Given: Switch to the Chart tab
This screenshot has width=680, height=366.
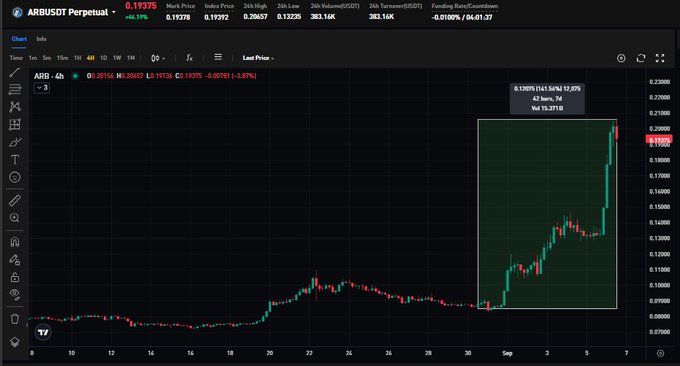Looking at the screenshot, I should [19, 39].
